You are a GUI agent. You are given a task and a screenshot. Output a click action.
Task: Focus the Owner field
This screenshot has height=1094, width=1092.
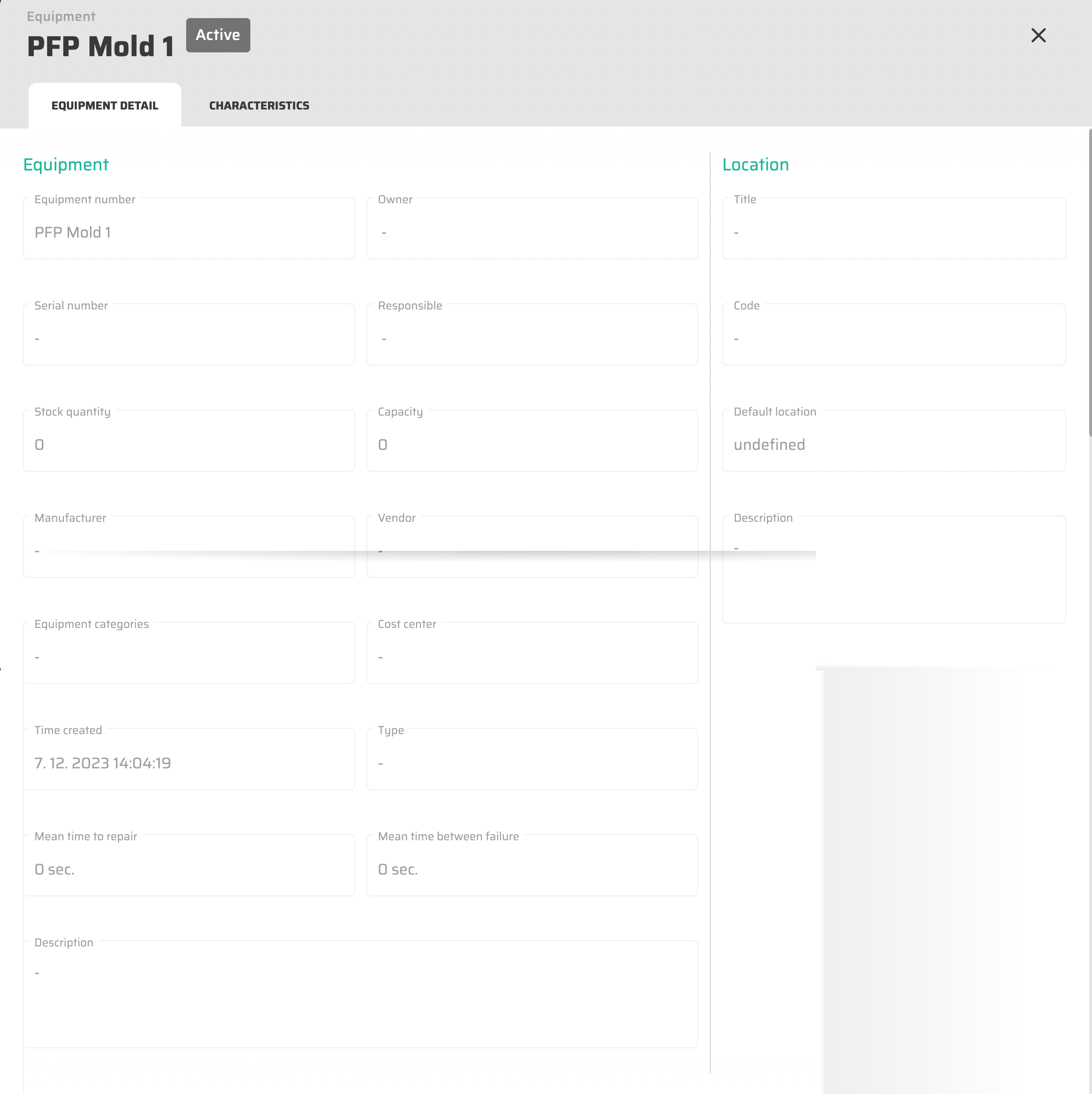[532, 231]
